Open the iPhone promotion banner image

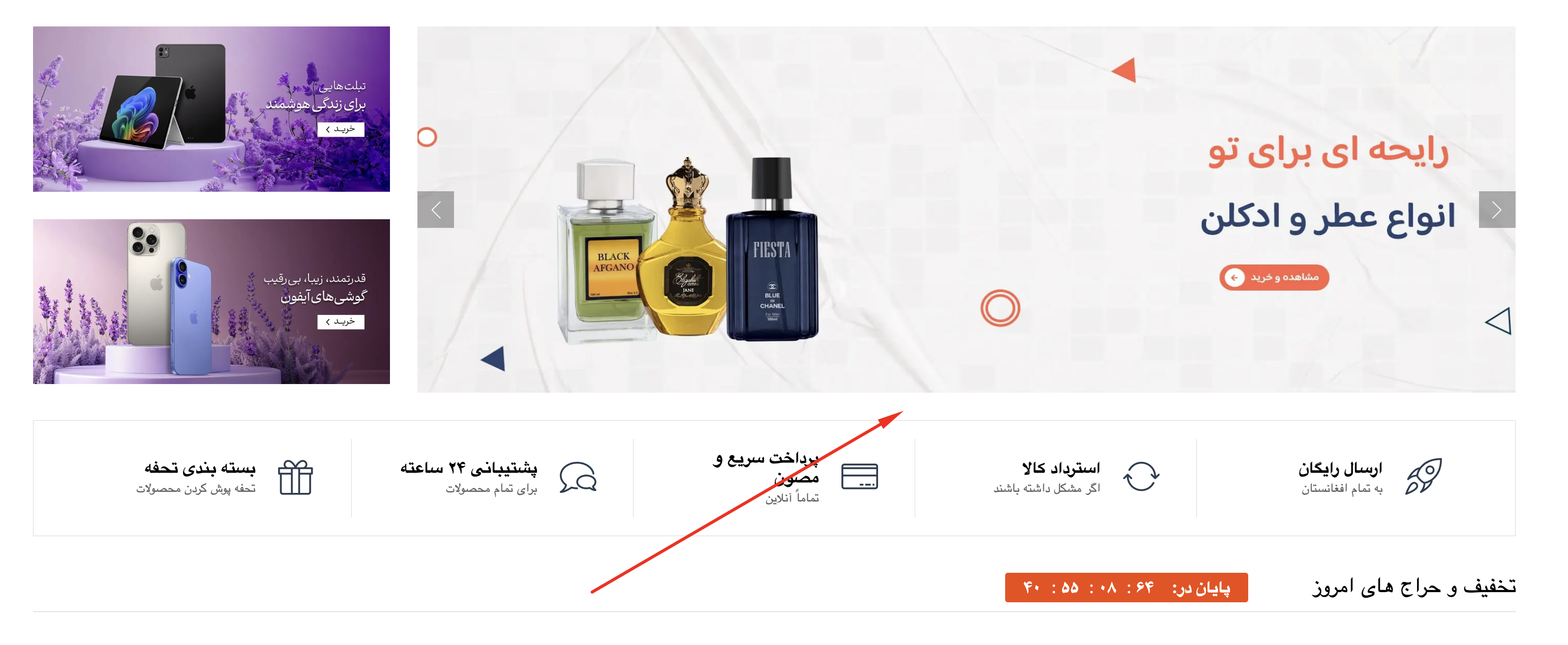click(x=211, y=302)
